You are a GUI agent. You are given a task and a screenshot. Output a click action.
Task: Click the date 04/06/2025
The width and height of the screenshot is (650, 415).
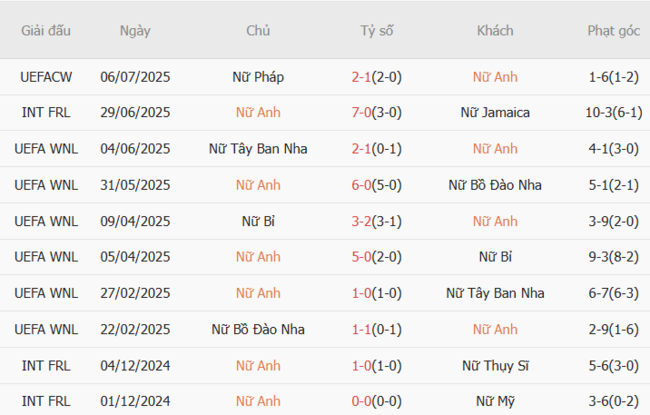click(x=135, y=149)
